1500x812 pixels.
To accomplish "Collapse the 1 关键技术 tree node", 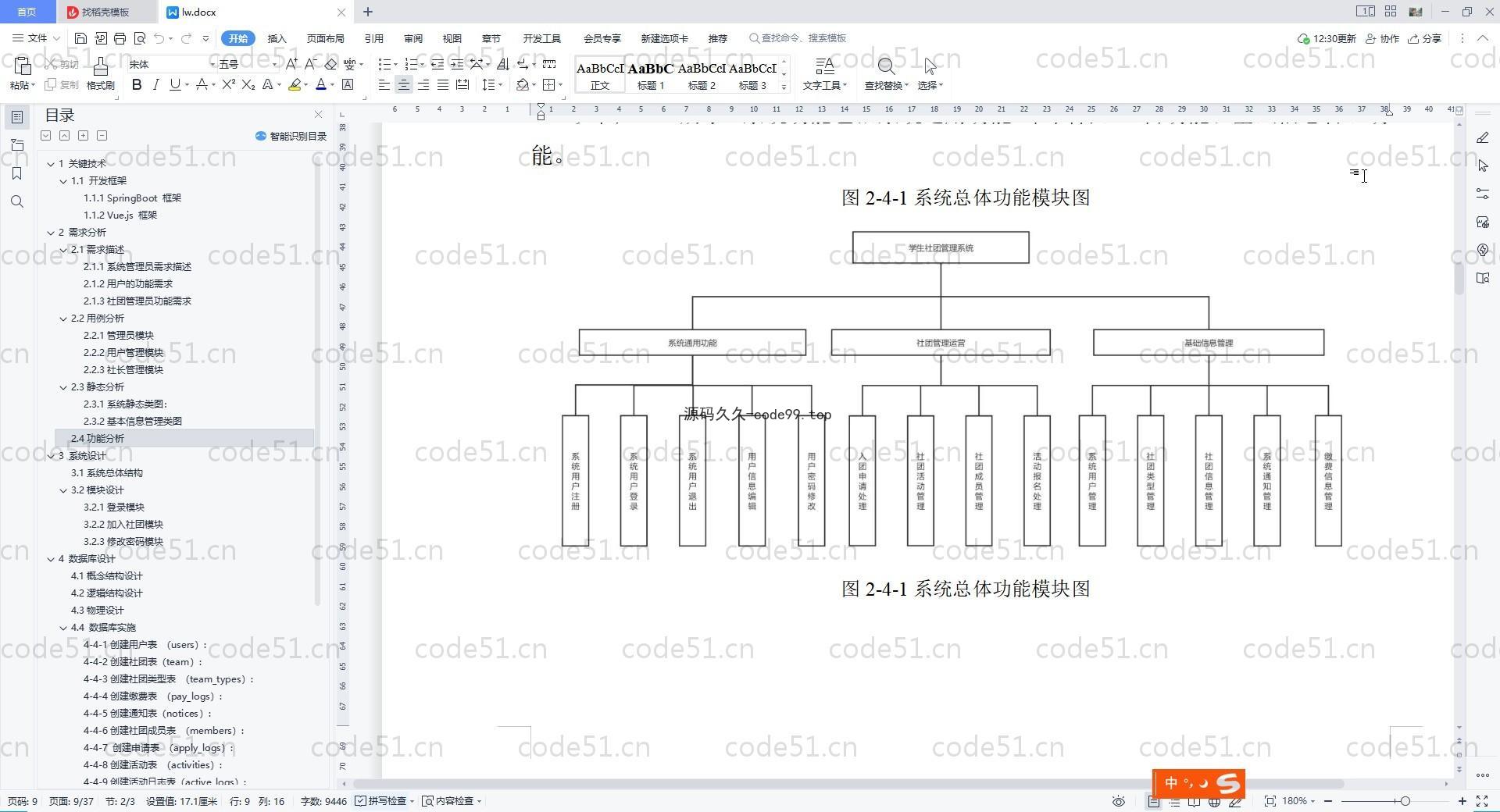I will tap(51, 164).
